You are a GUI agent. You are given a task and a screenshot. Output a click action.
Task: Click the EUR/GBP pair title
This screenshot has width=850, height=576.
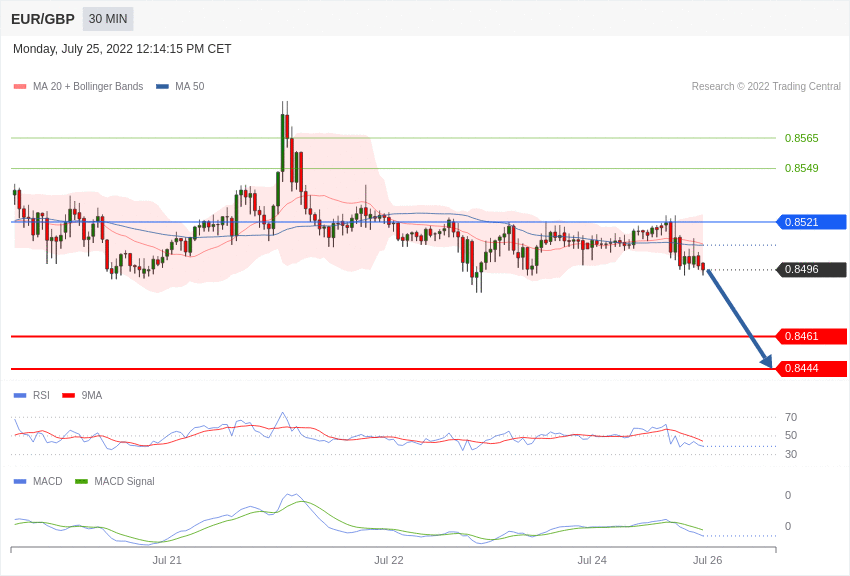(x=43, y=19)
